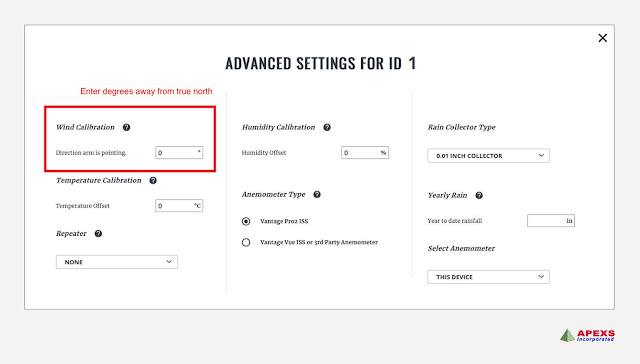
Task: Click the 'Wind Calibration' heading
Action: 85,127
